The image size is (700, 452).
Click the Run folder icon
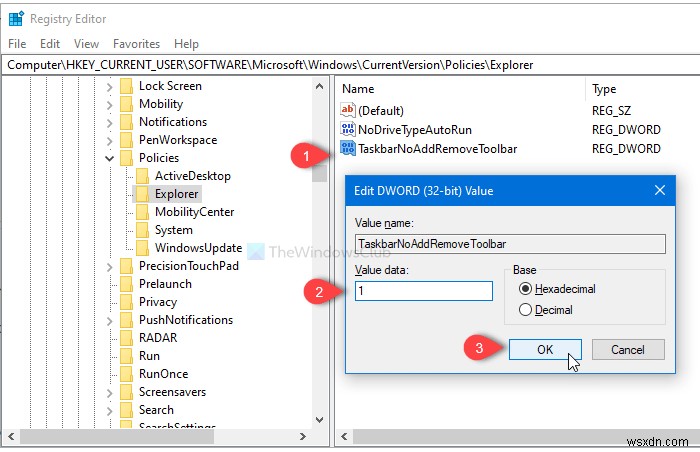click(127, 356)
